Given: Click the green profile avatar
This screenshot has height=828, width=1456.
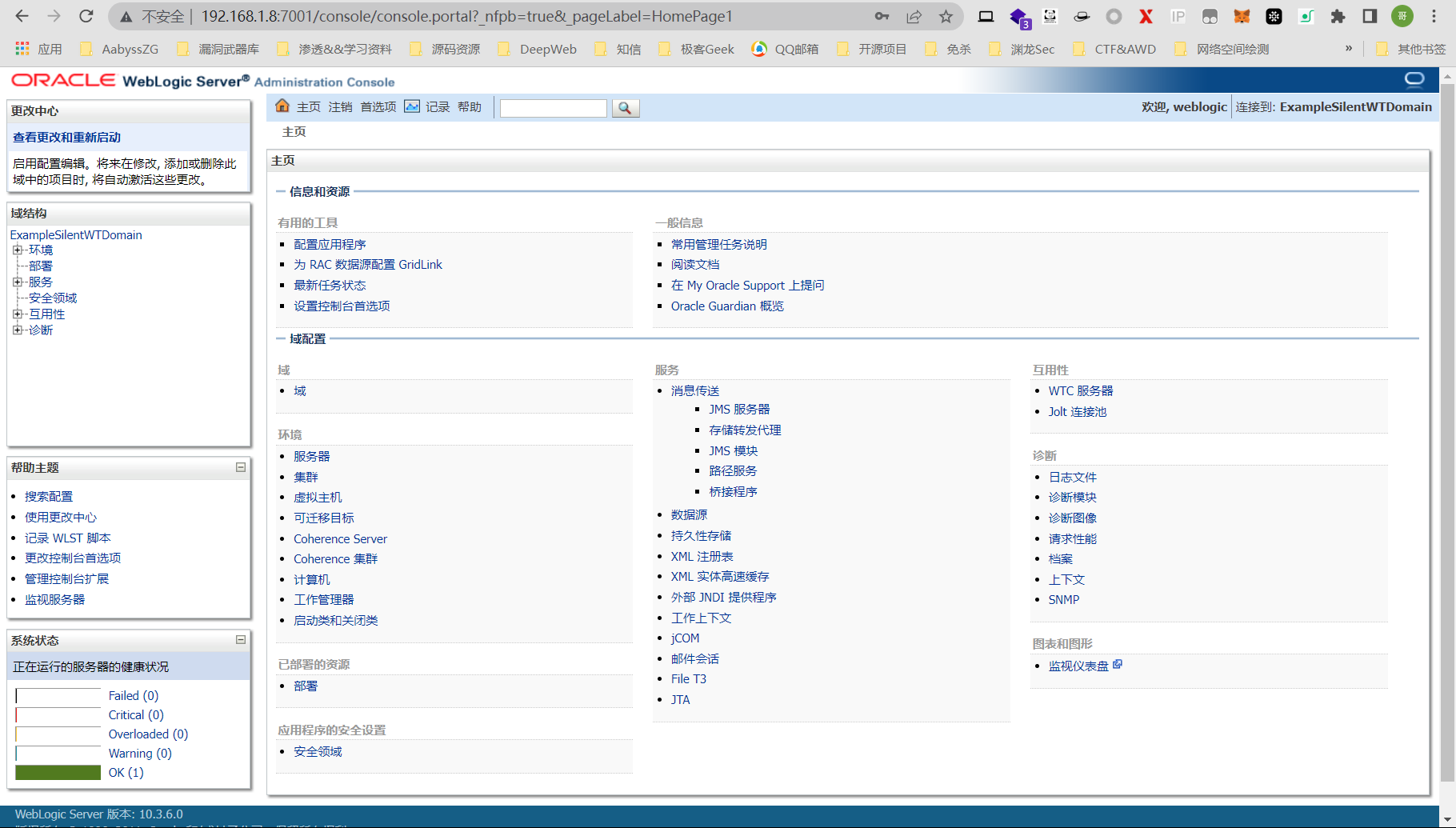Looking at the screenshot, I should click(x=1402, y=16).
